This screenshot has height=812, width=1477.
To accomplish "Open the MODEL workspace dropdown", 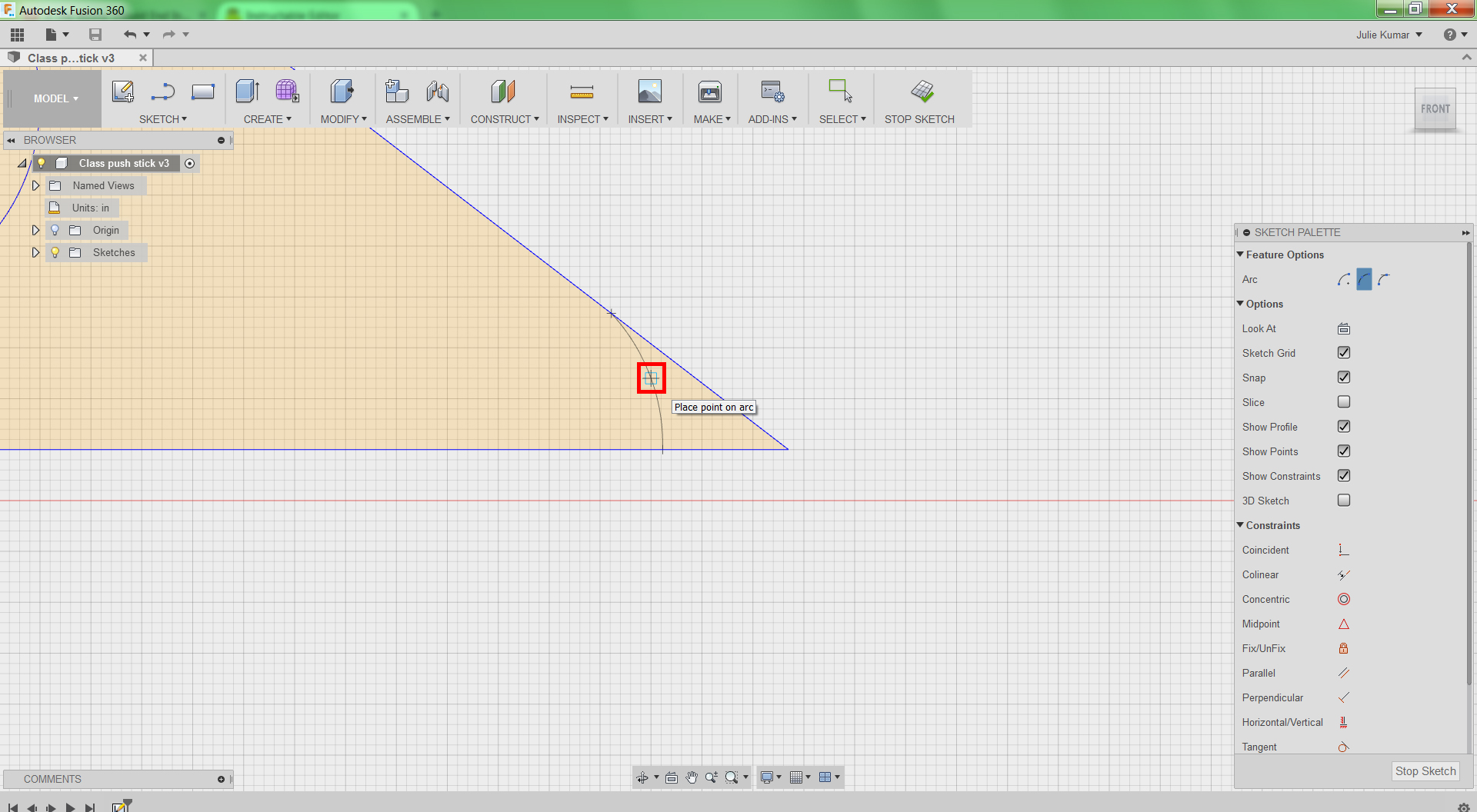I will click(x=55, y=98).
